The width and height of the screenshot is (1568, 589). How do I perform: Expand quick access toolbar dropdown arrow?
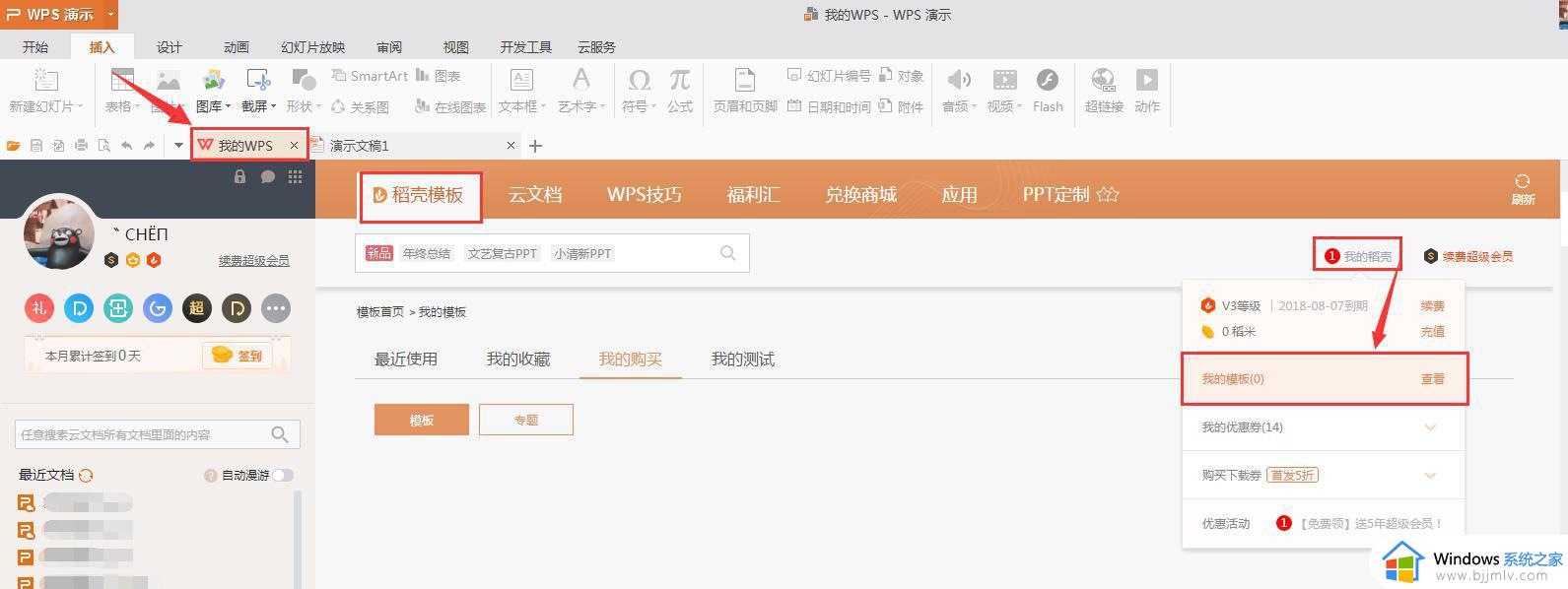(178, 146)
